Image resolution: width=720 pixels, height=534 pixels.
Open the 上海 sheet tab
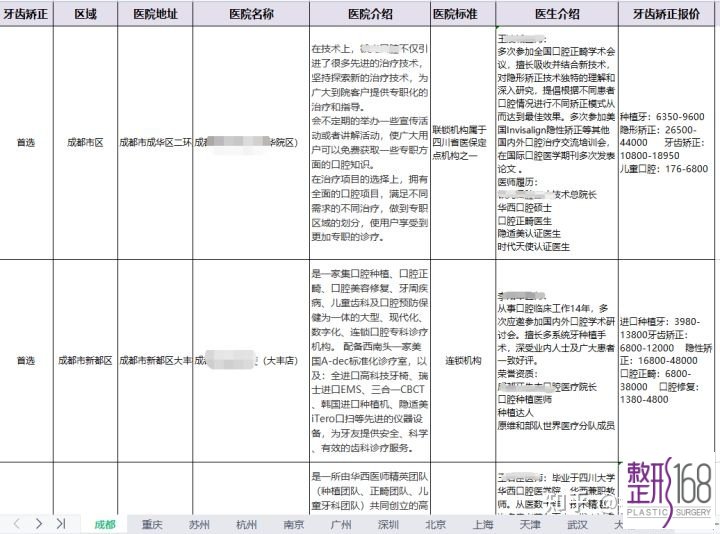tap(483, 524)
